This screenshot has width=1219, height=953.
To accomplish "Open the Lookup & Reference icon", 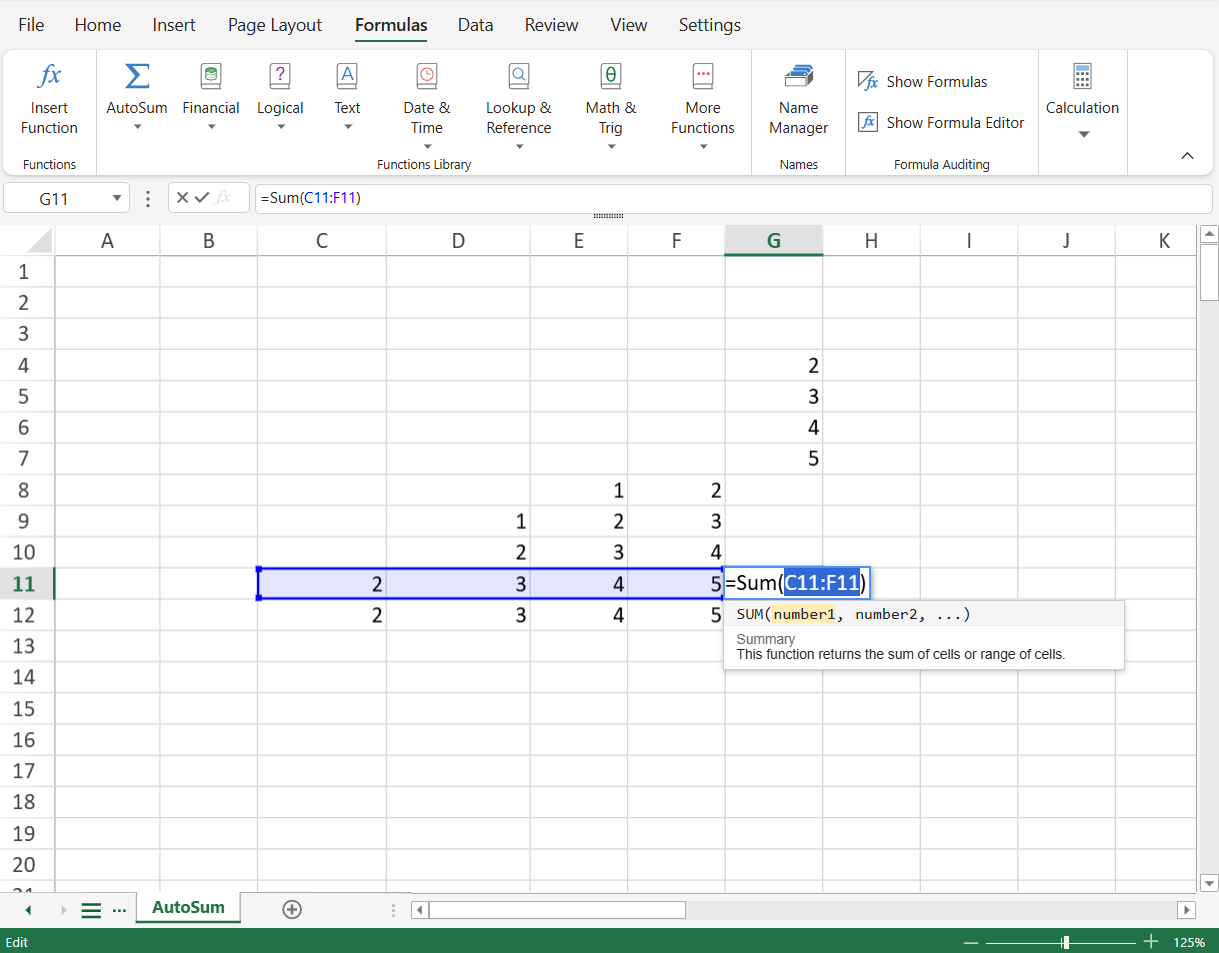I will (x=518, y=76).
